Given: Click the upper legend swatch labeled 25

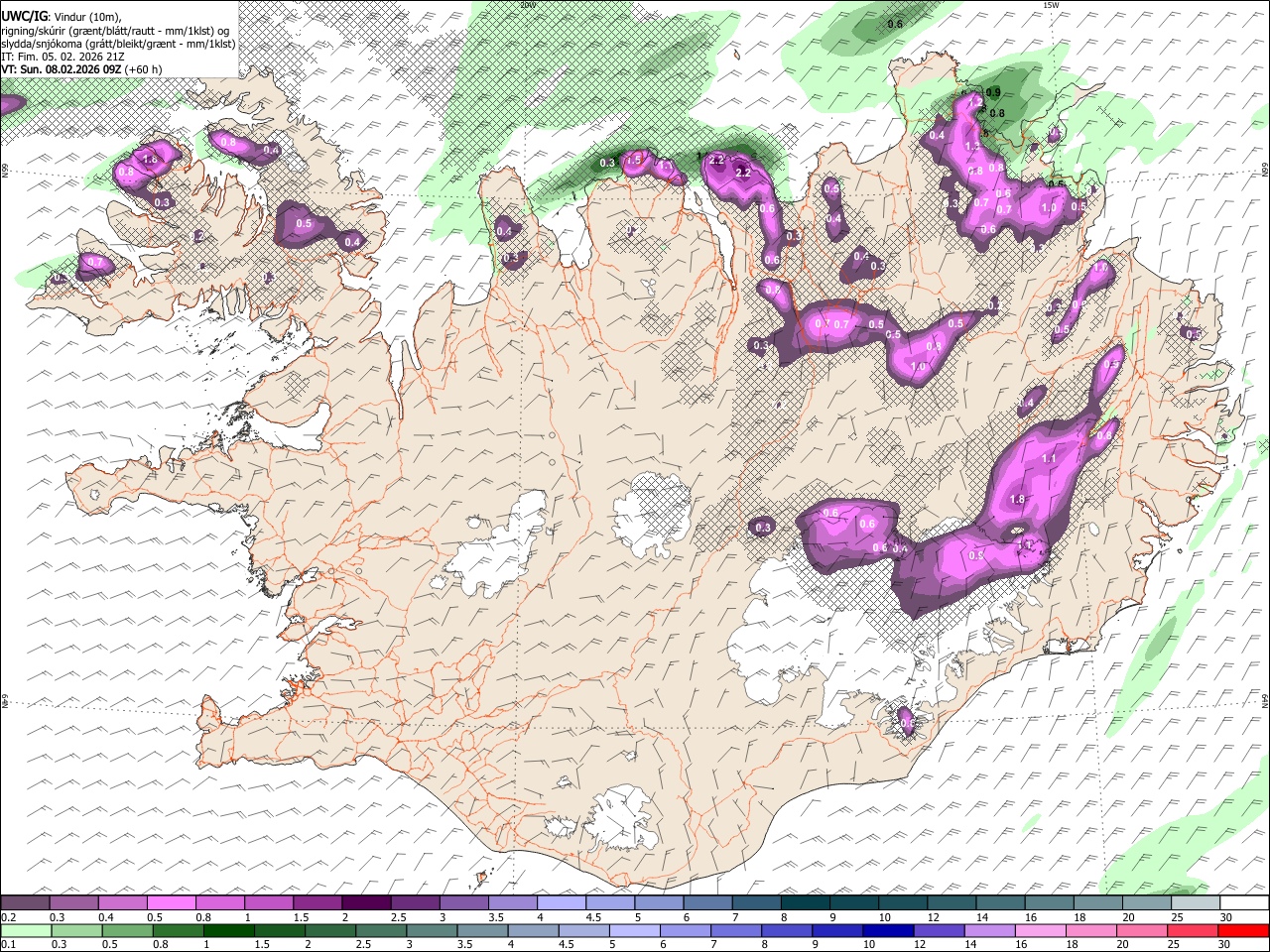Looking at the screenshot, I should point(1194,903).
